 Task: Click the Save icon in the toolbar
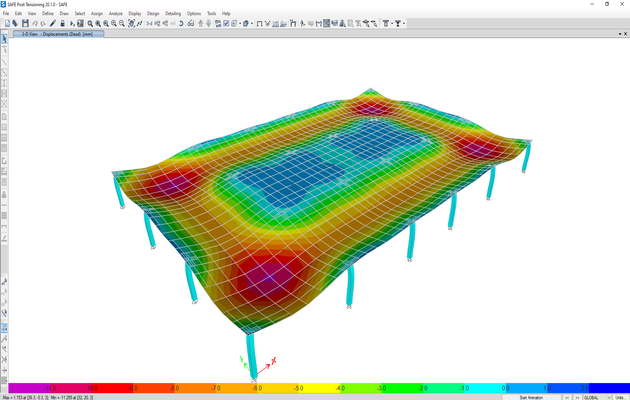click(25, 23)
